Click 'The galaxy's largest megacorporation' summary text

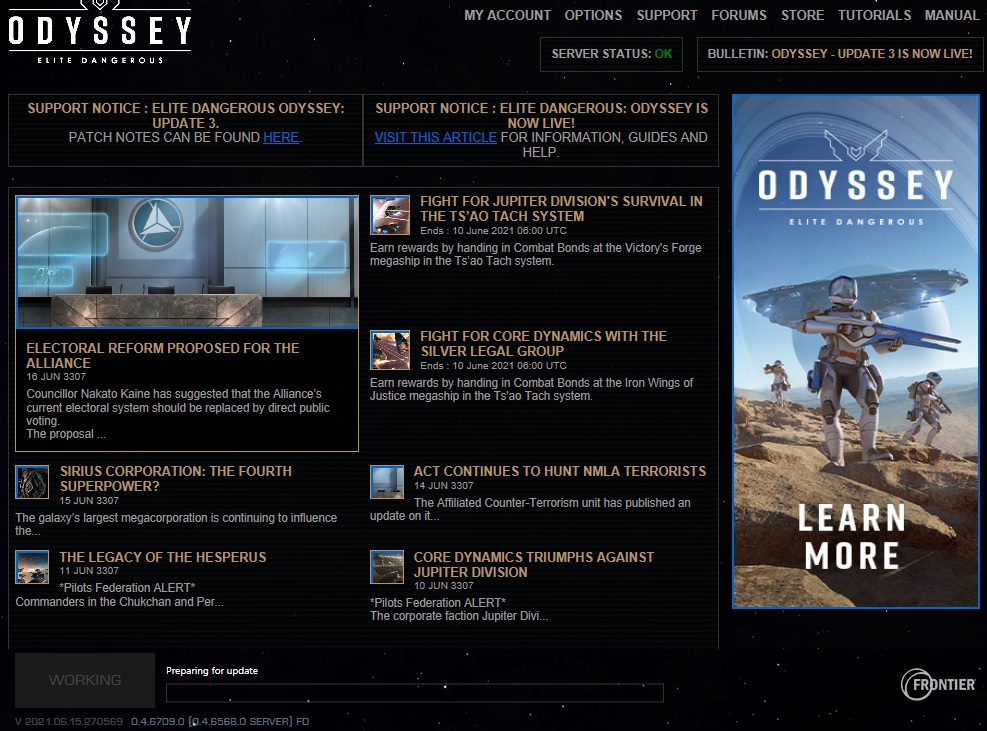[176, 524]
